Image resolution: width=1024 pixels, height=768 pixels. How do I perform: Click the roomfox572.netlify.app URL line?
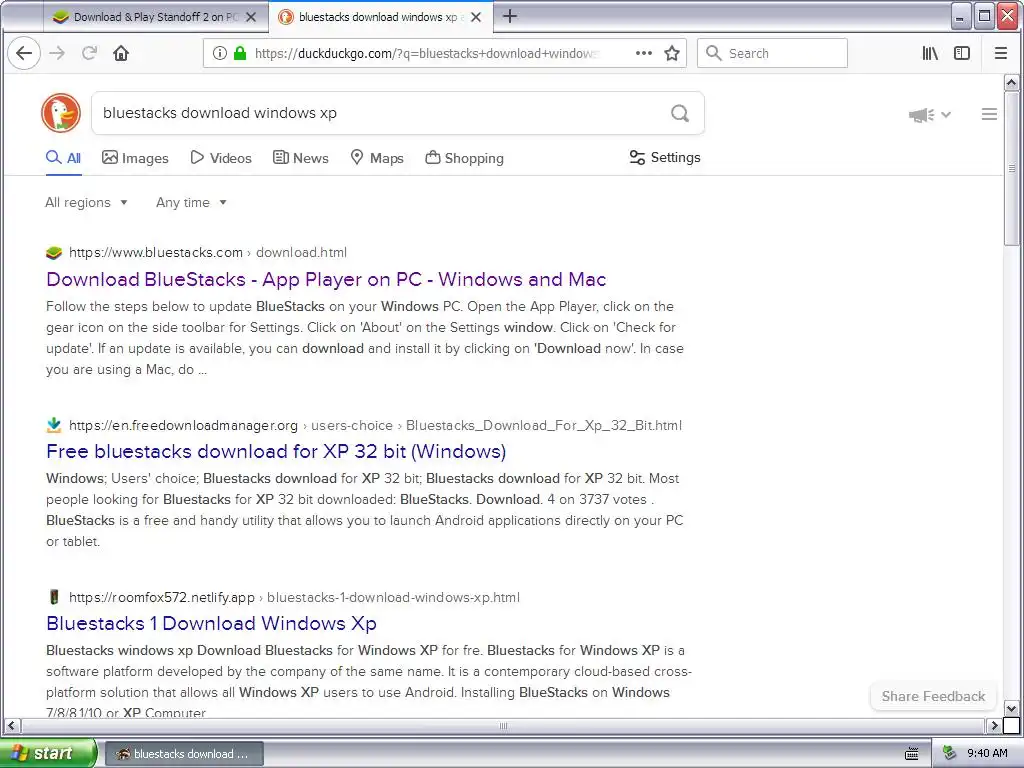pyautogui.click(x=295, y=597)
